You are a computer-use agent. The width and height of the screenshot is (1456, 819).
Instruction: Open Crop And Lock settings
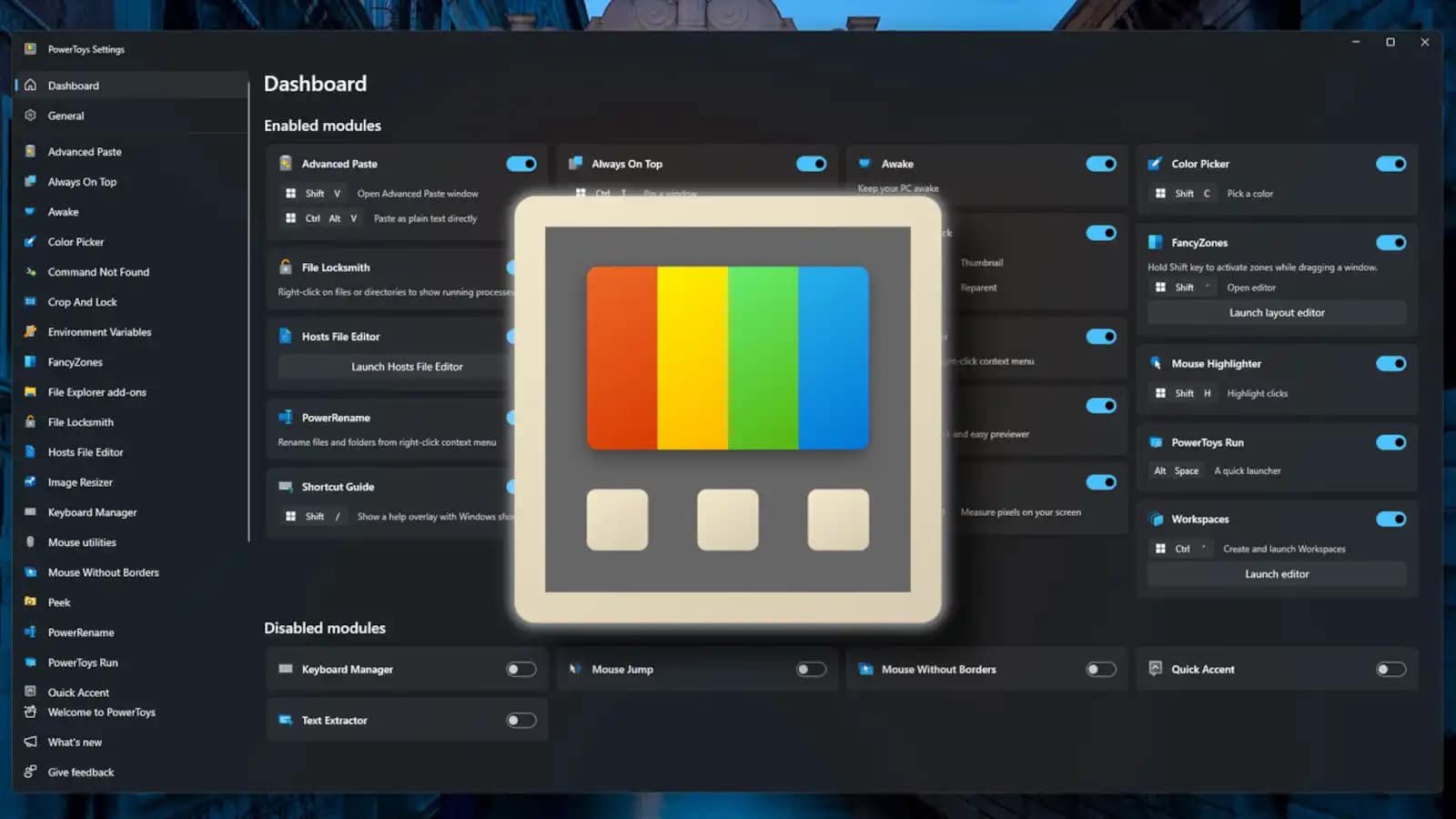[82, 301]
